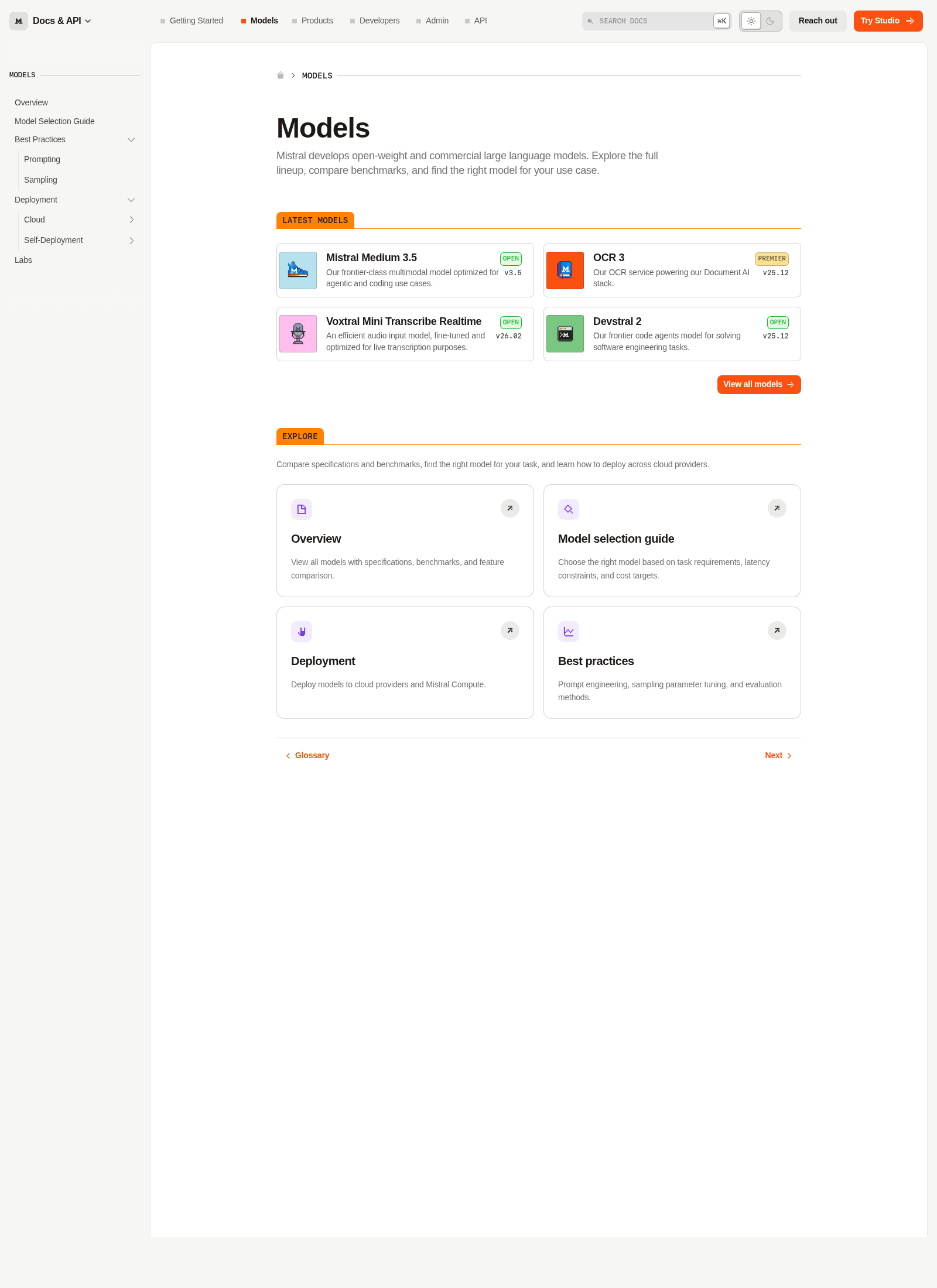Viewport: 937px width, 1288px height.
Task: Click the Reach out button
Action: tap(818, 21)
